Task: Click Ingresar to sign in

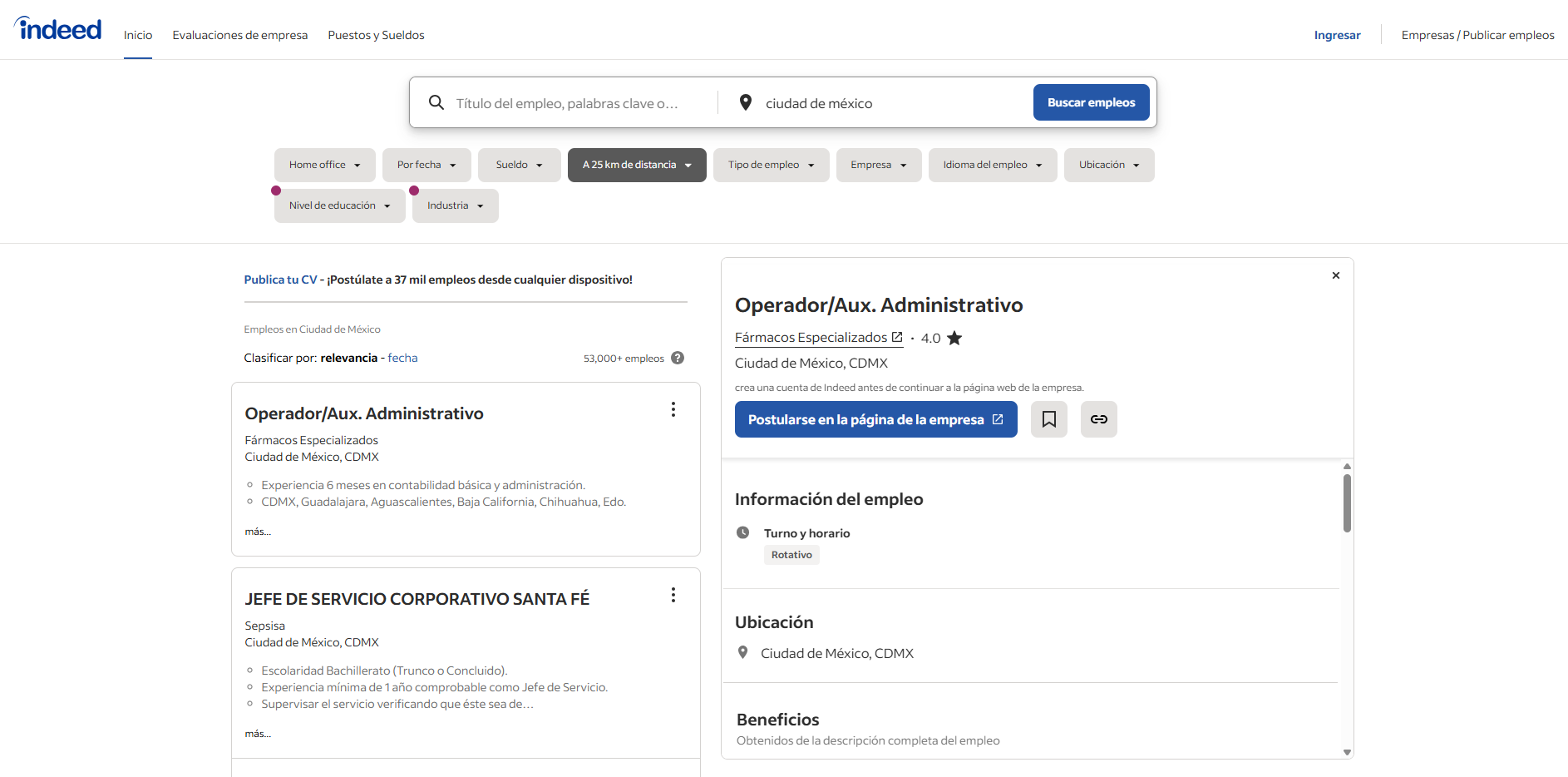Action: tap(1337, 35)
